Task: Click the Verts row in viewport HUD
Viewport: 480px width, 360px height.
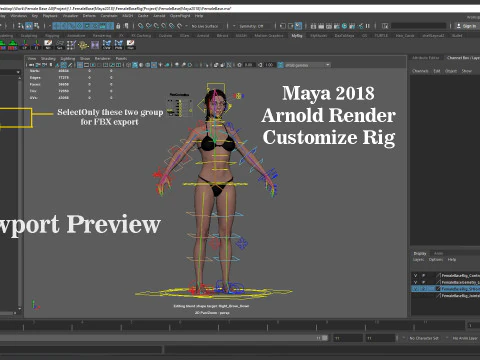Action: click(70, 71)
